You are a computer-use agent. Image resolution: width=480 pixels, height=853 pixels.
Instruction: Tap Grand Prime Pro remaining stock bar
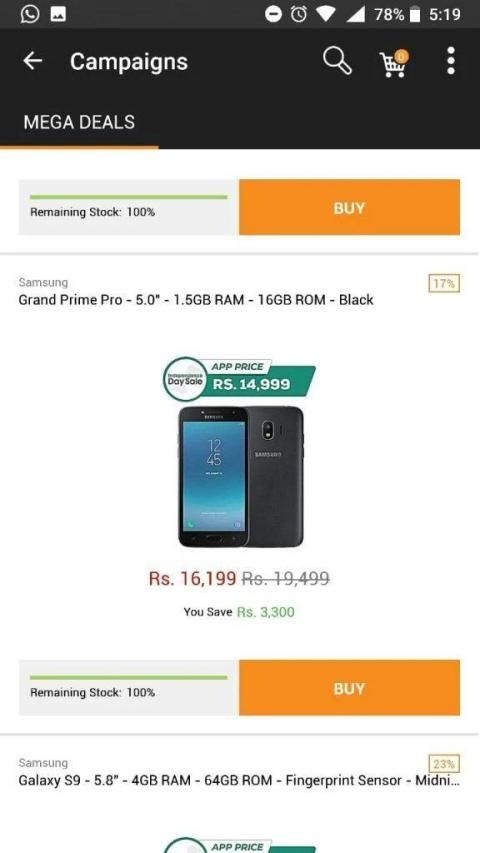coord(128,688)
